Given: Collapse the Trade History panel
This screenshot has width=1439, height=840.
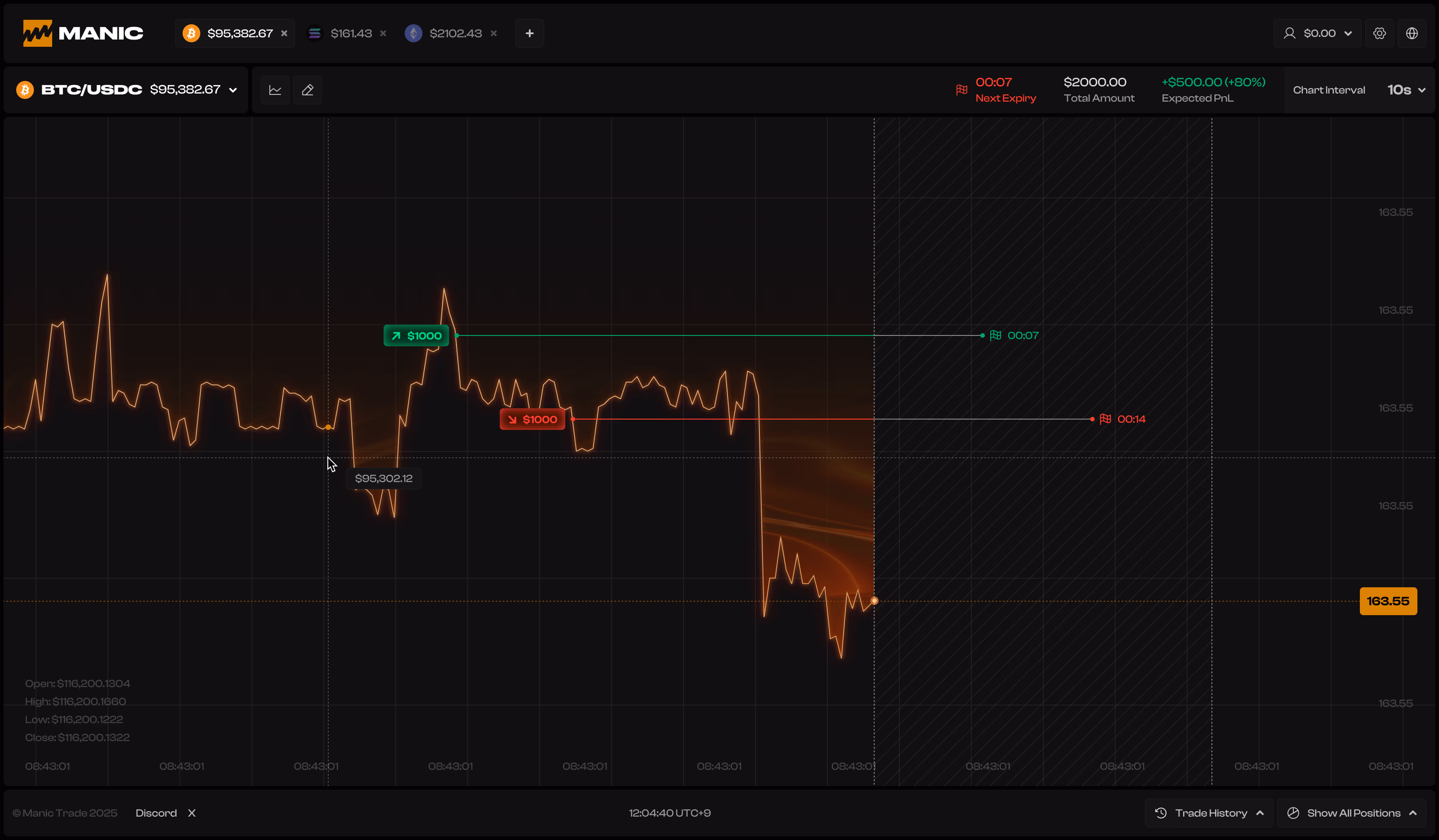Looking at the screenshot, I should click(x=1261, y=813).
